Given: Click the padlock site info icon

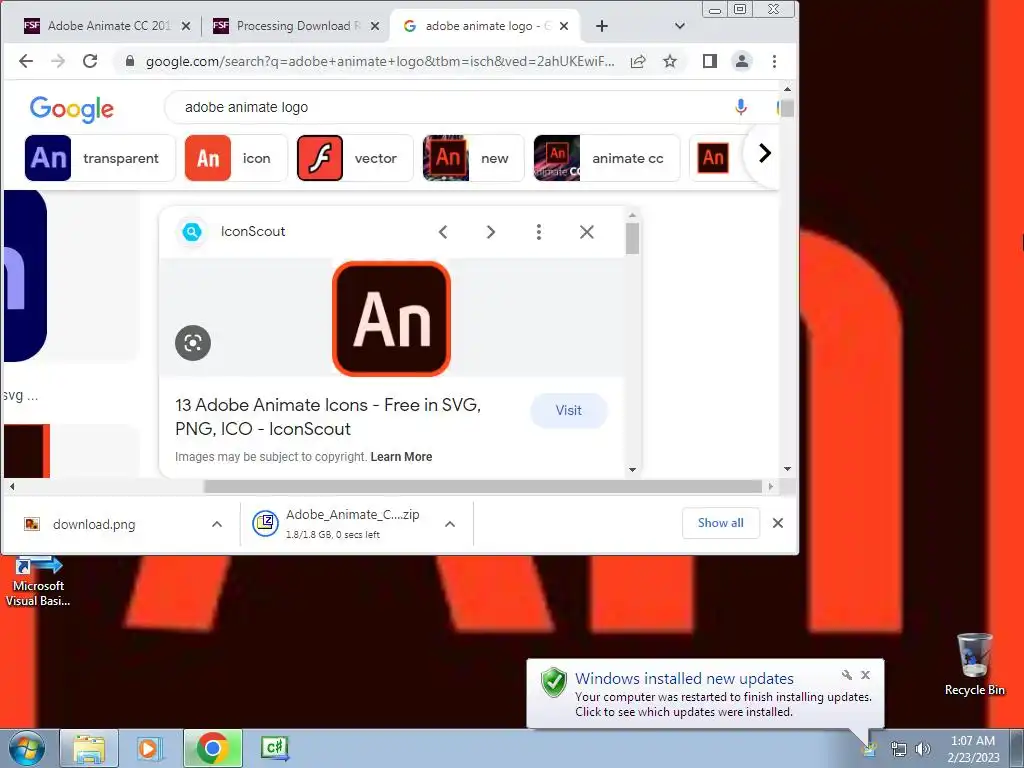Looking at the screenshot, I should coord(130,61).
